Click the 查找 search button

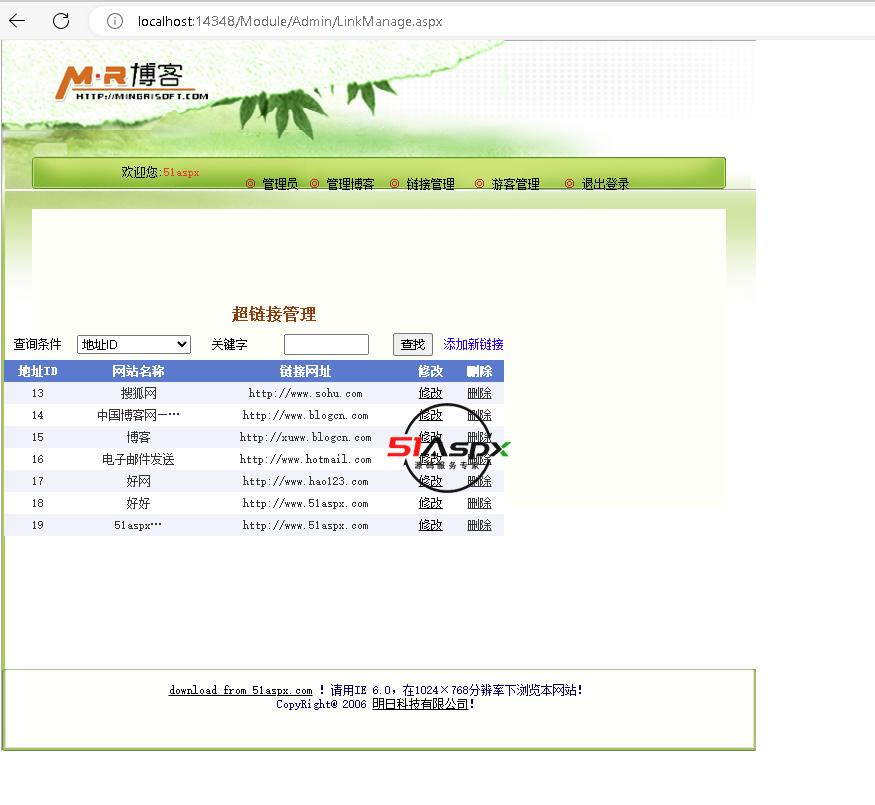(412, 344)
